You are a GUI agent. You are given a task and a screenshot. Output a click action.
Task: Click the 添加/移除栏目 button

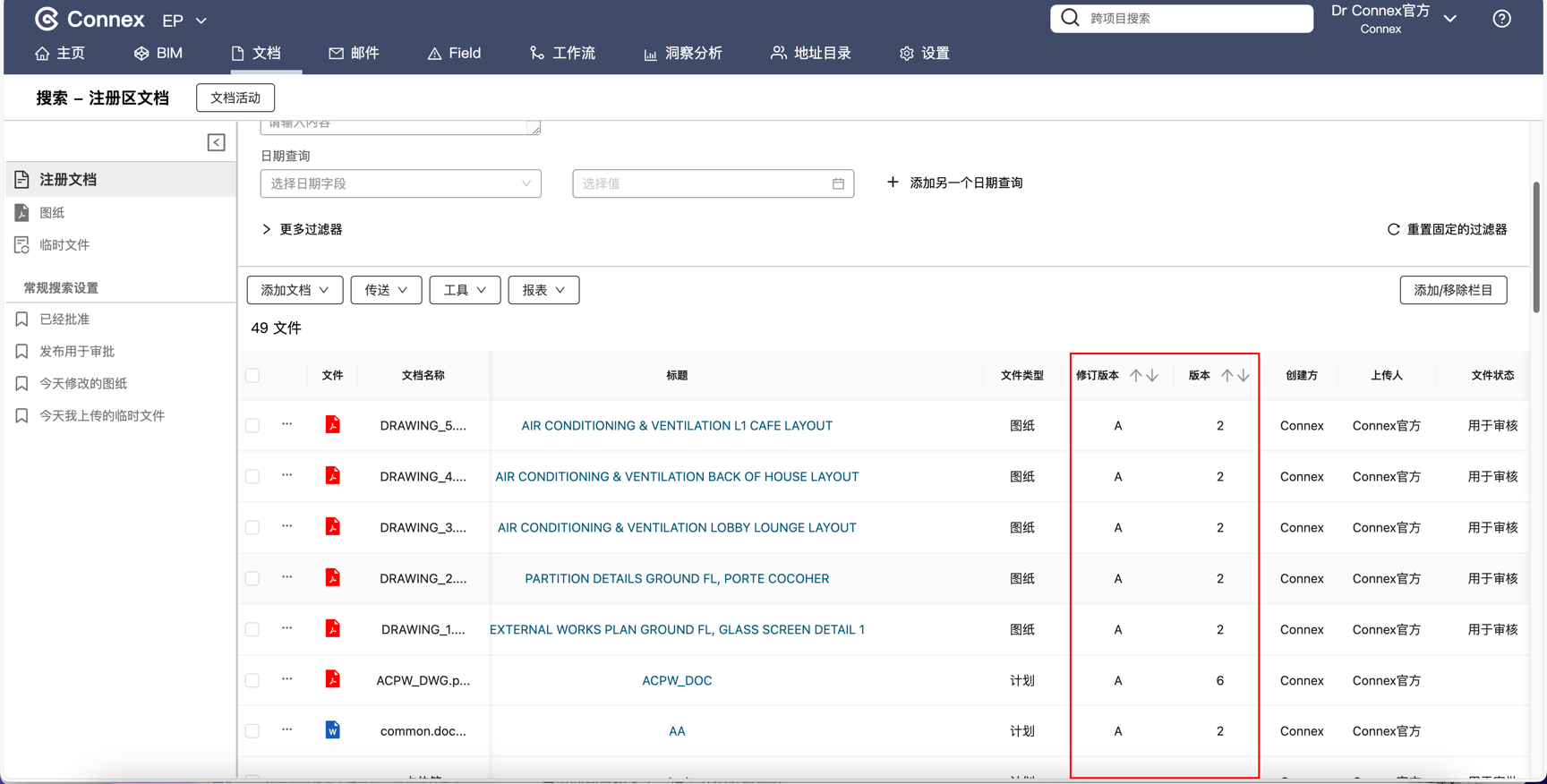1452,290
